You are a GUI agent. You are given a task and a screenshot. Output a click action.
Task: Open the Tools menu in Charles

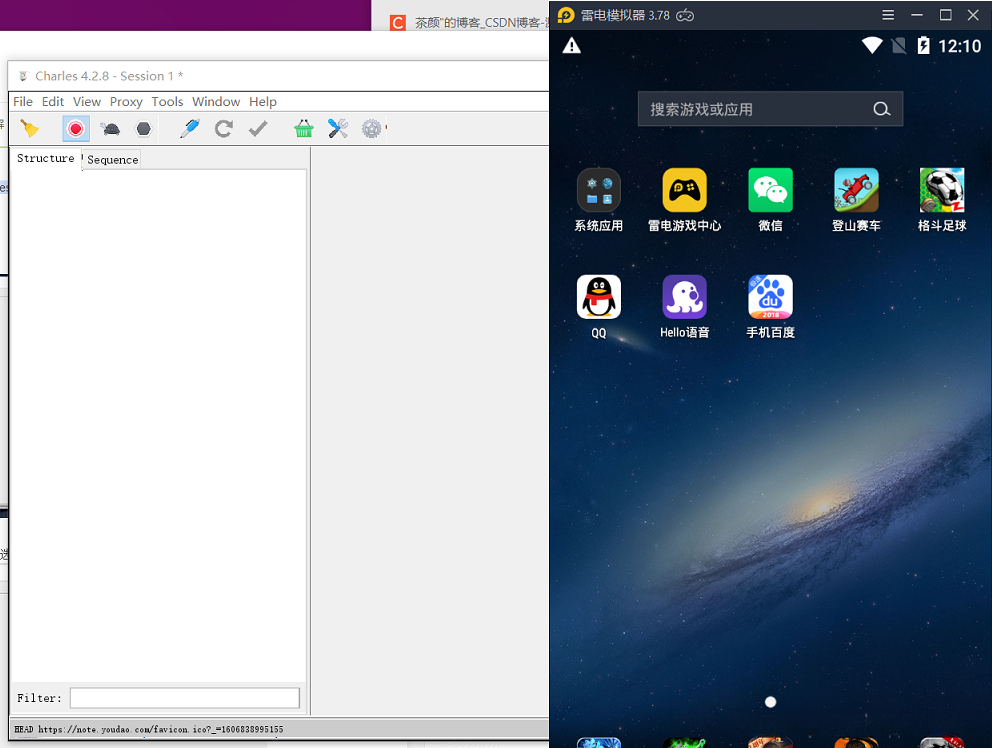(x=167, y=102)
